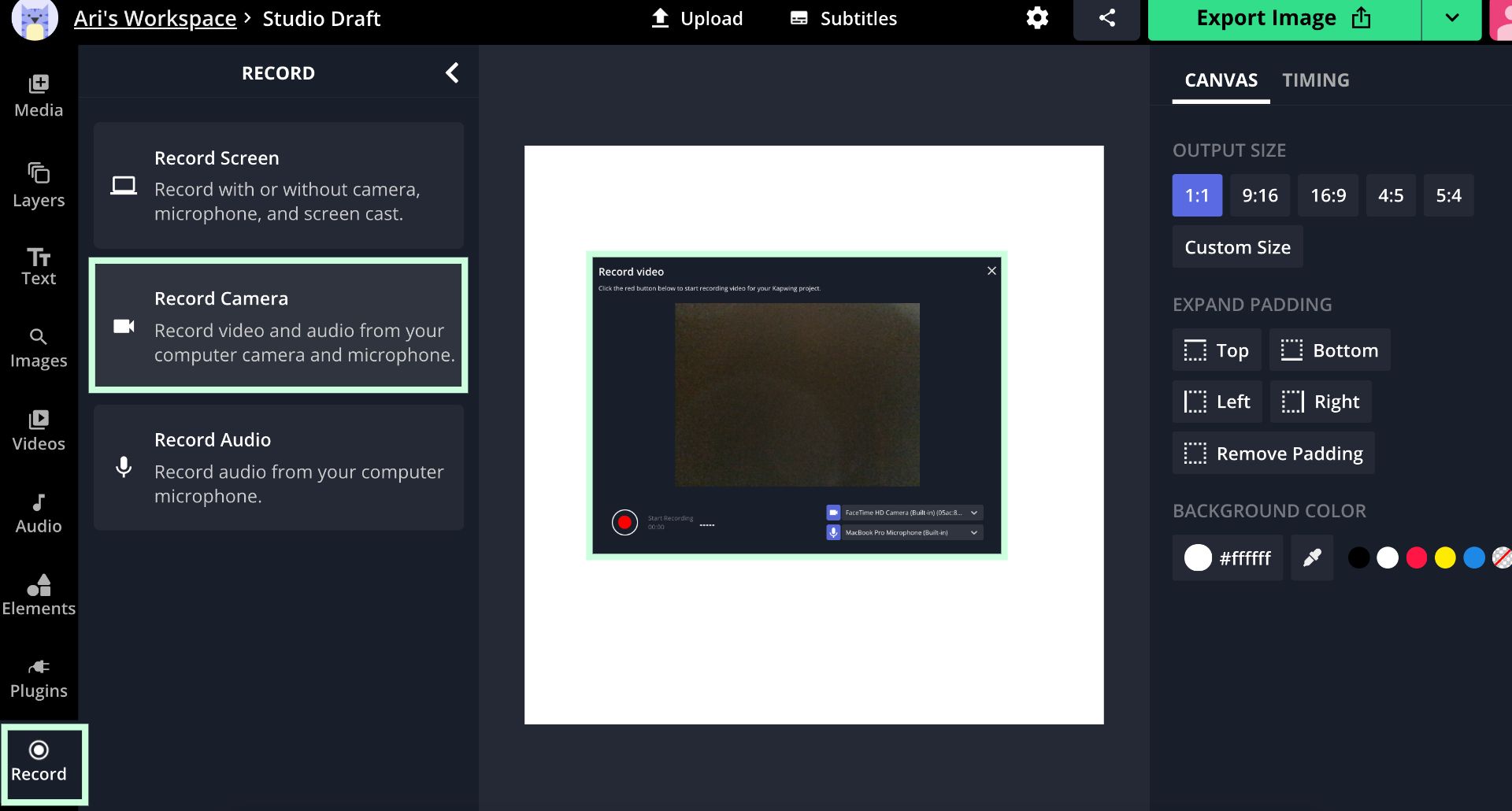The width and height of the screenshot is (1512, 811).
Task: Choose the Record Screen option
Action: 279,186
